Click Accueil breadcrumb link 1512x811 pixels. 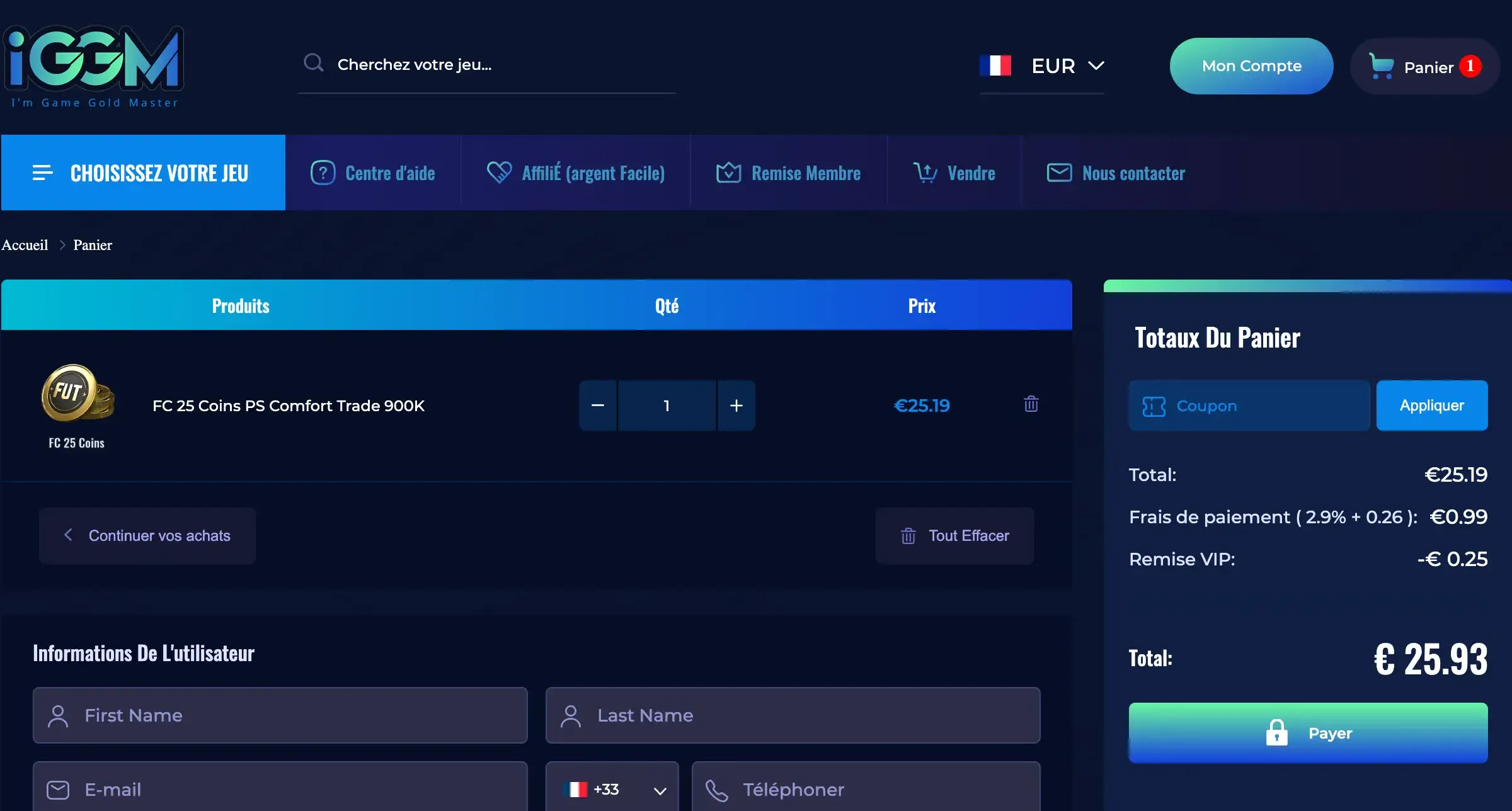[x=25, y=245]
